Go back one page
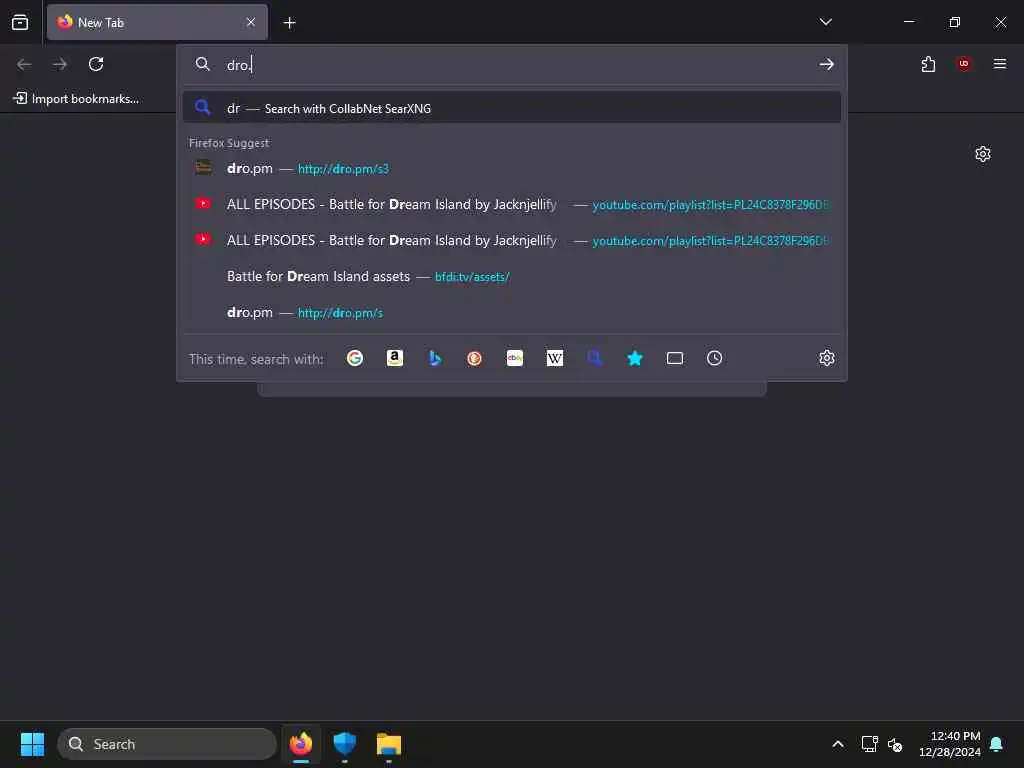The image size is (1024, 768). click(24, 64)
